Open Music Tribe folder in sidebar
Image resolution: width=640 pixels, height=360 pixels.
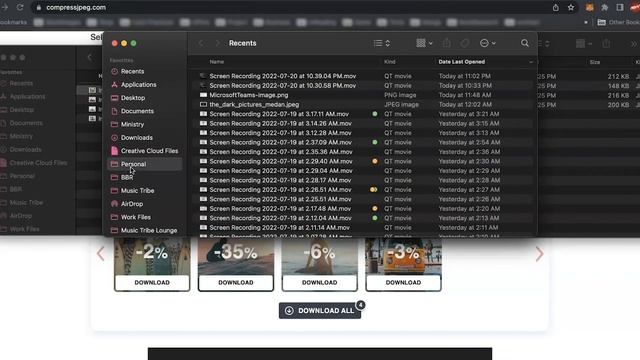[138, 191]
